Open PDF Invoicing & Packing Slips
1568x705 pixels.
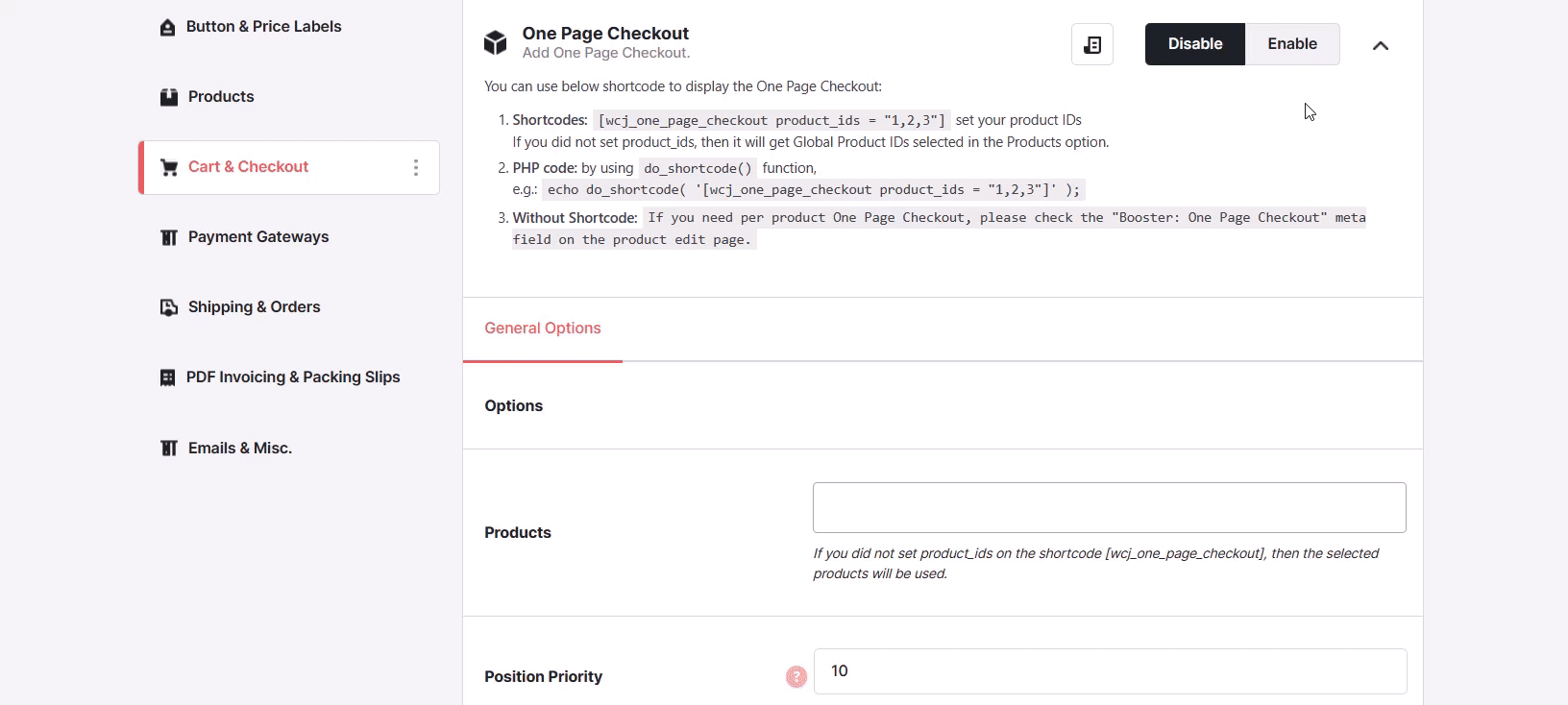pyautogui.click(x=293, y=377)
